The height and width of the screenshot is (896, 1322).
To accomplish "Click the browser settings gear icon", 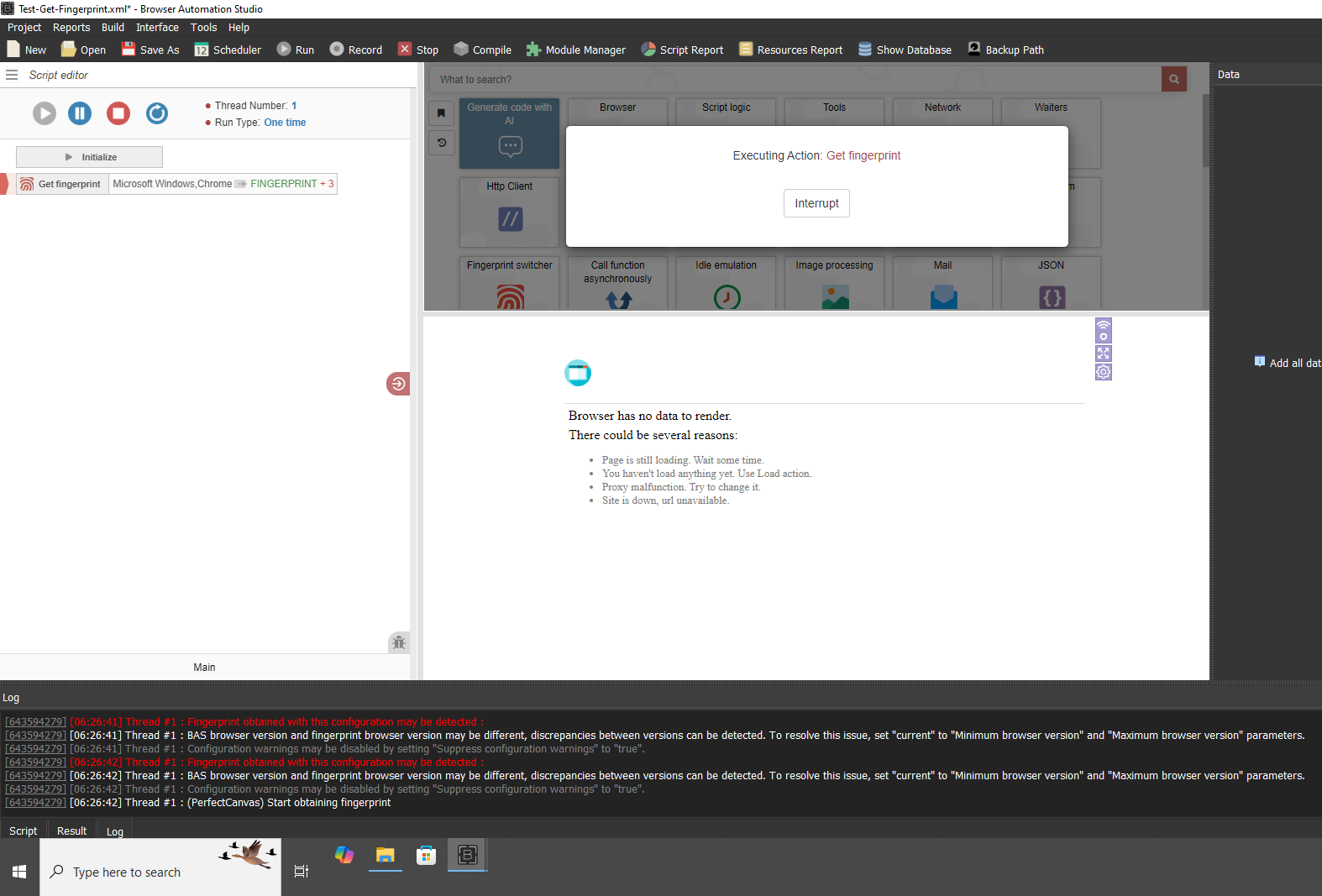I will click(1103, 372).
